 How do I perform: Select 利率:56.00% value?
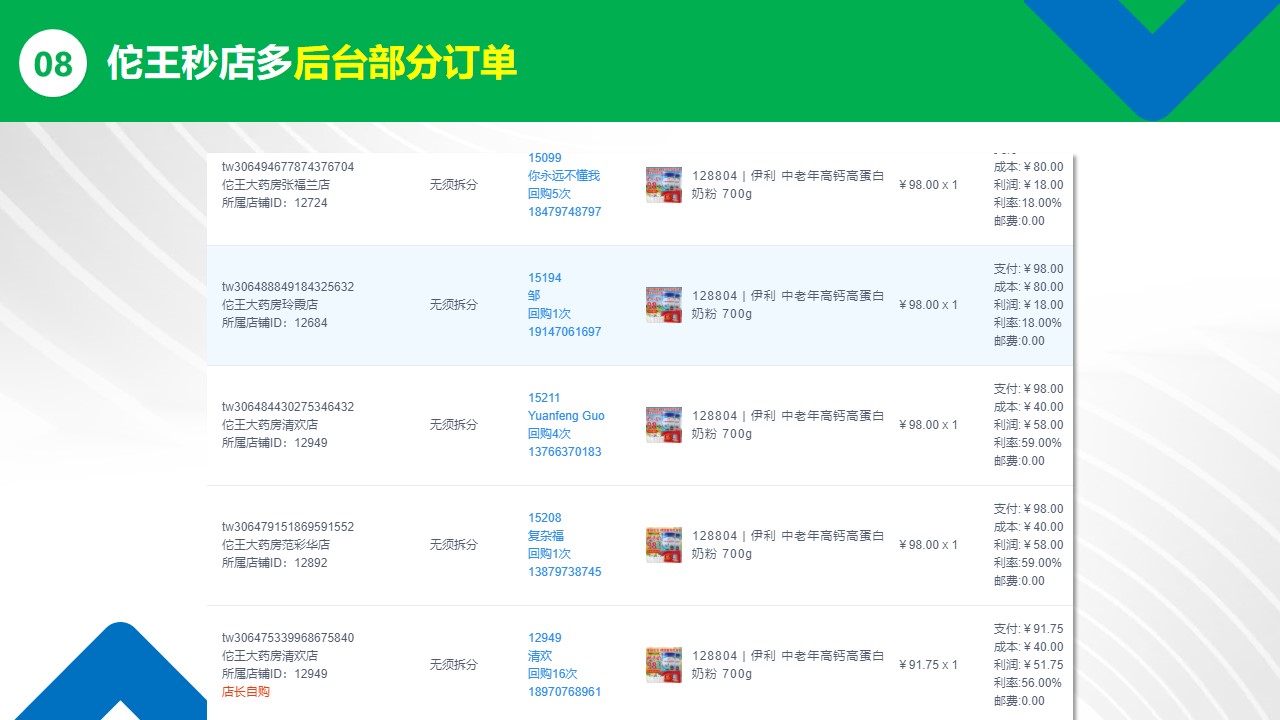[1028, 683]
